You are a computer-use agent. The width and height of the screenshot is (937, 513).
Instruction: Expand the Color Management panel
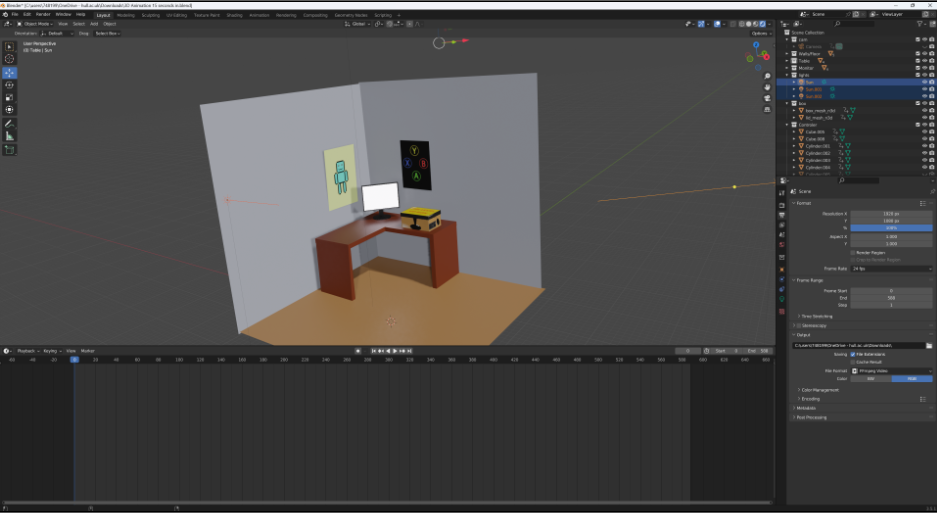820,390
